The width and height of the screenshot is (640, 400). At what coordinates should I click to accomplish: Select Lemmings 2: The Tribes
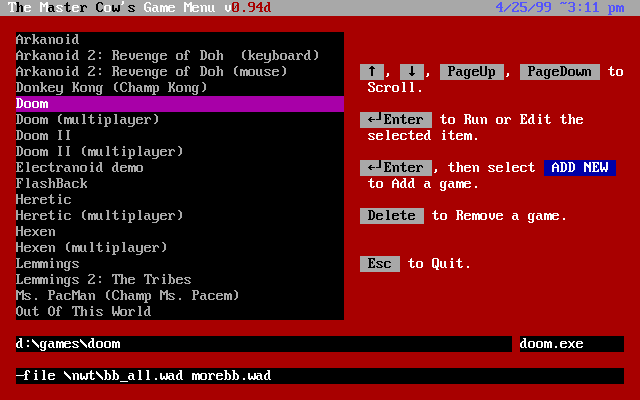click(180, 280)
